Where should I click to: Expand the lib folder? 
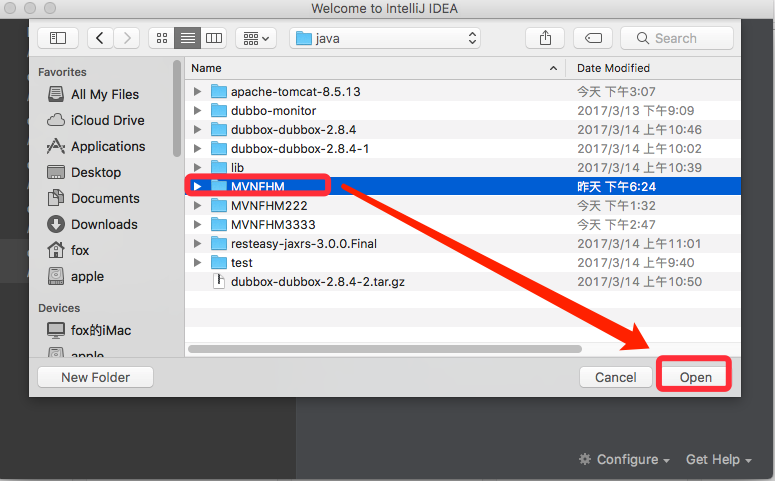(197, 168)
